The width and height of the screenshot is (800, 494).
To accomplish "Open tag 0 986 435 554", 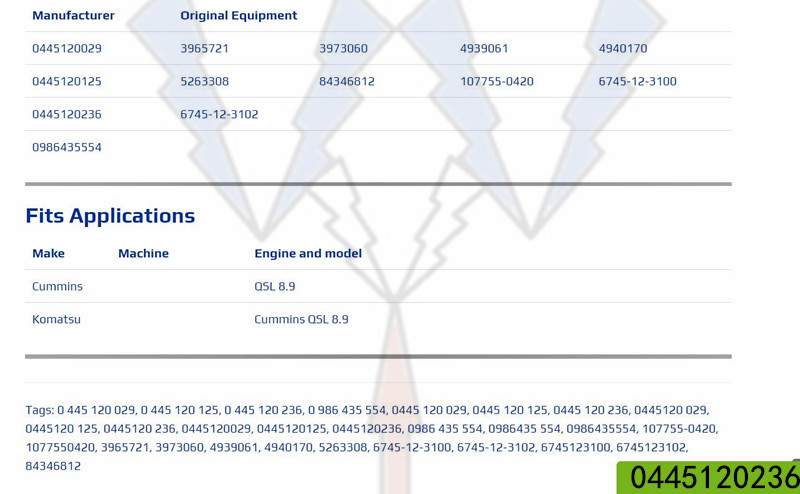I will coord(347,410).
